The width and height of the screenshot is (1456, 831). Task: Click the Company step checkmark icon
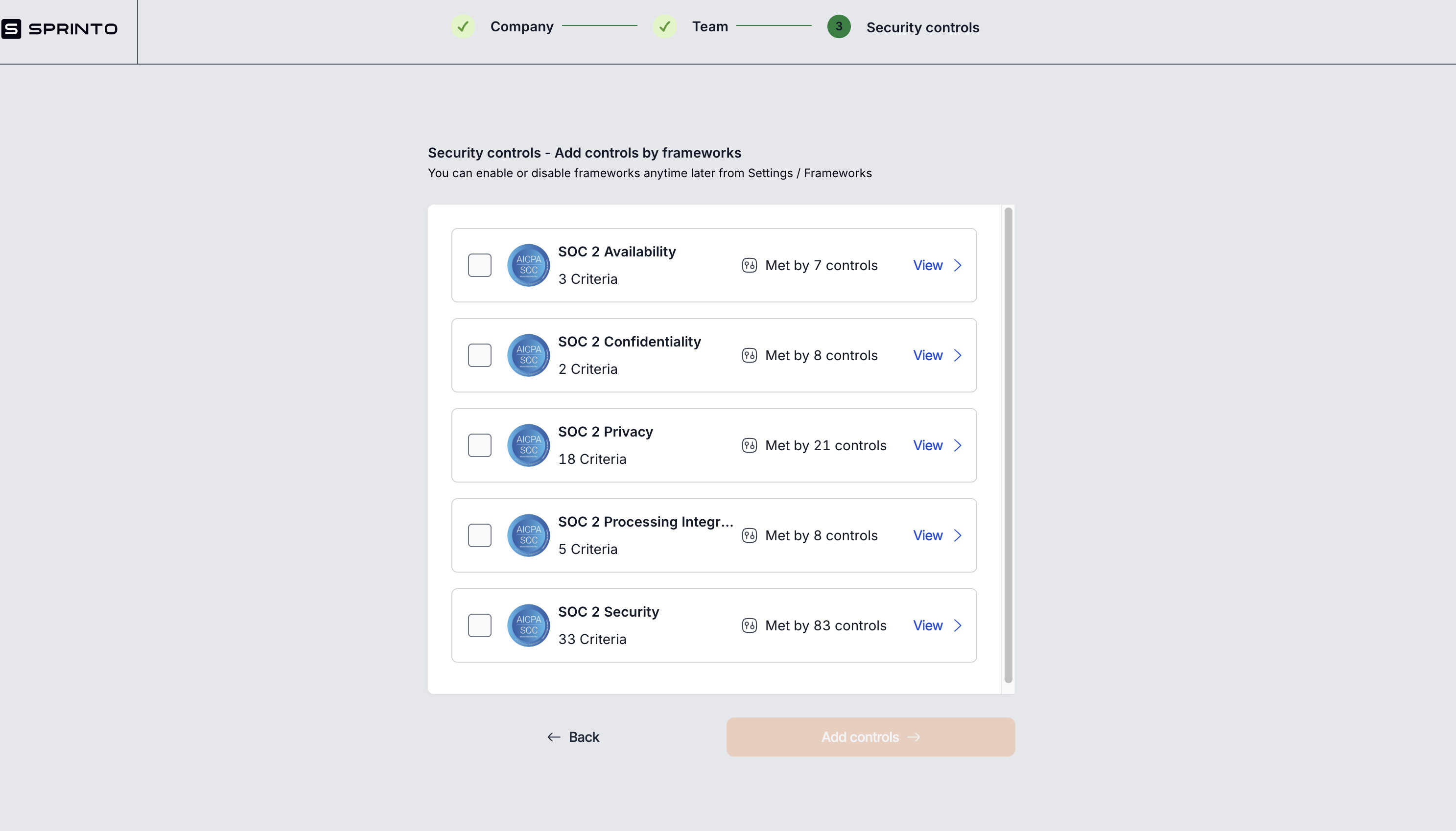[x=463, y=27]
